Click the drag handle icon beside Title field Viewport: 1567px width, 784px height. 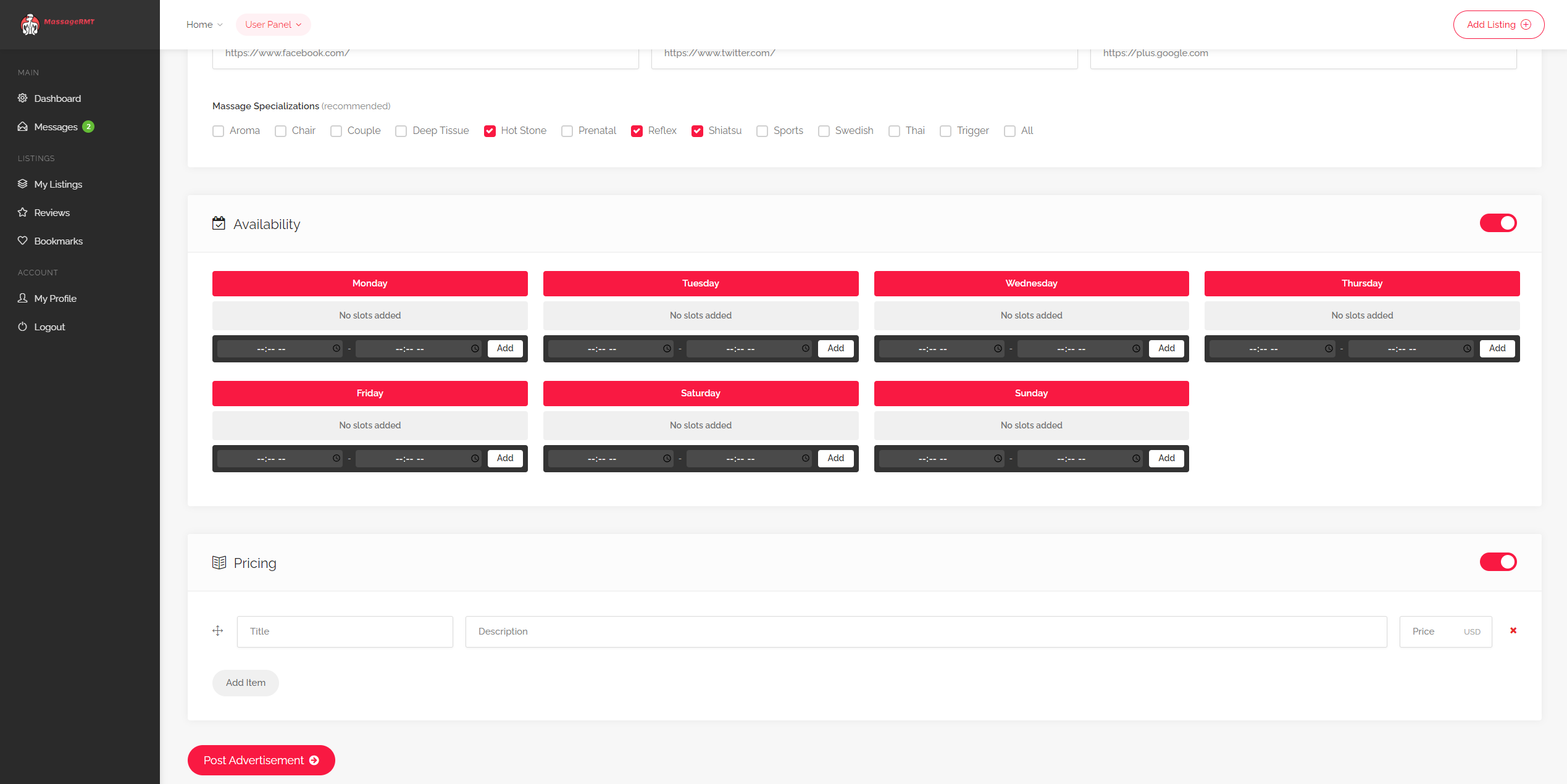[218, 630]
